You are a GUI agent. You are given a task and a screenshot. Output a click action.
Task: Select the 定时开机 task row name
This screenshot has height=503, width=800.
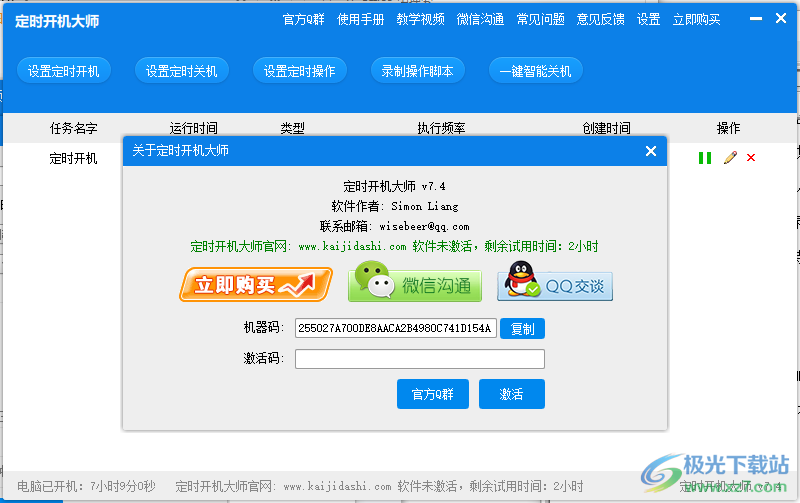click(x=73, y=159)
